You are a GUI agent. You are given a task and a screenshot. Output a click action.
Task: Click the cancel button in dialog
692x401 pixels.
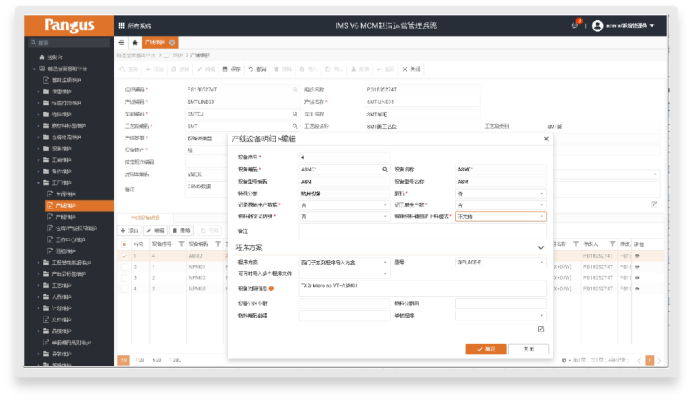point(528,348)
